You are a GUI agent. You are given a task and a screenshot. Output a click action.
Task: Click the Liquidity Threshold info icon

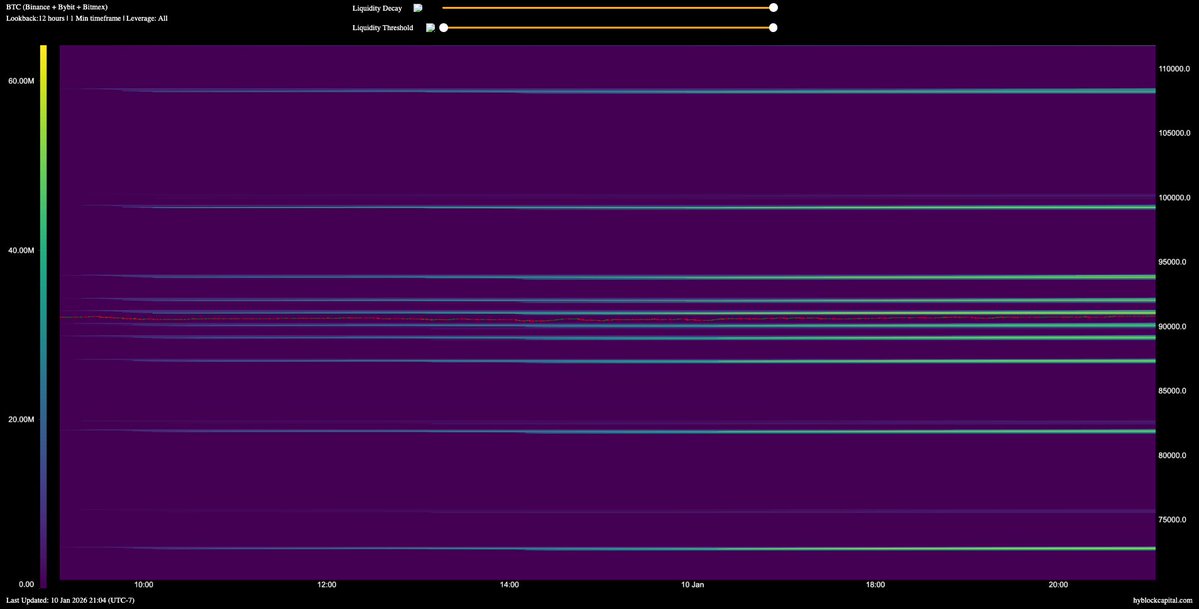coord(430,28)
